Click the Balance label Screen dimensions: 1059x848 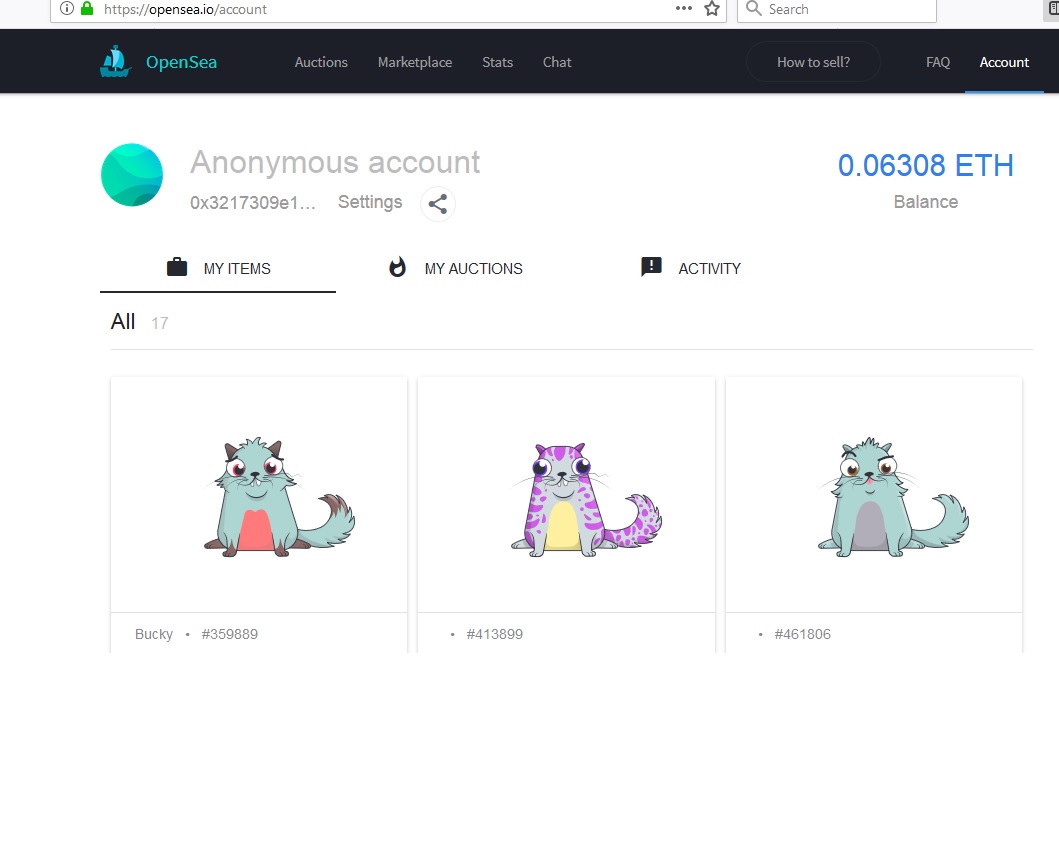click(925, 202)
